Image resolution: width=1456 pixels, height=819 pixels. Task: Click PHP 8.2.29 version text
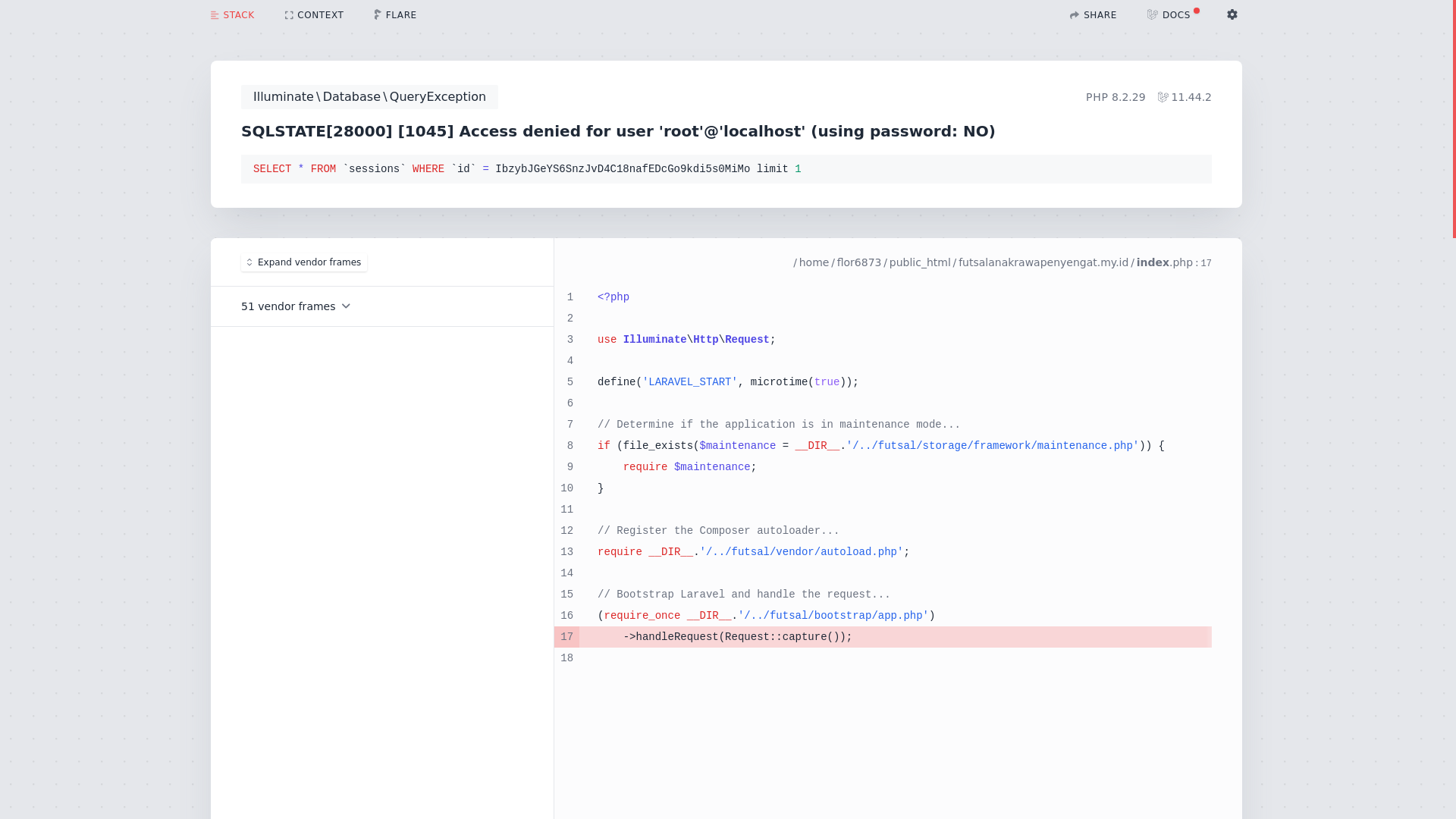click(1116, 97)
